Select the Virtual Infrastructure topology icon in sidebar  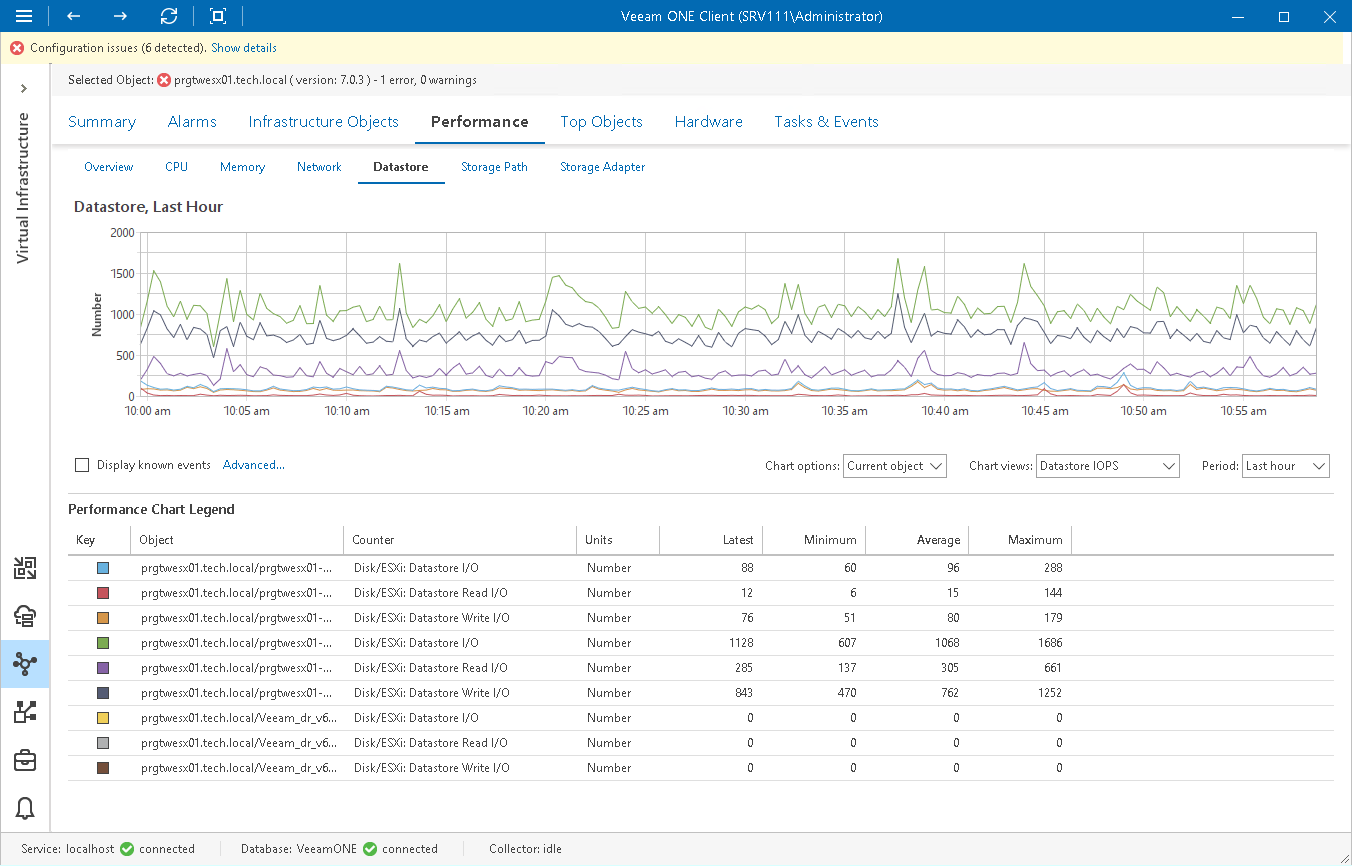click(24, 664)
